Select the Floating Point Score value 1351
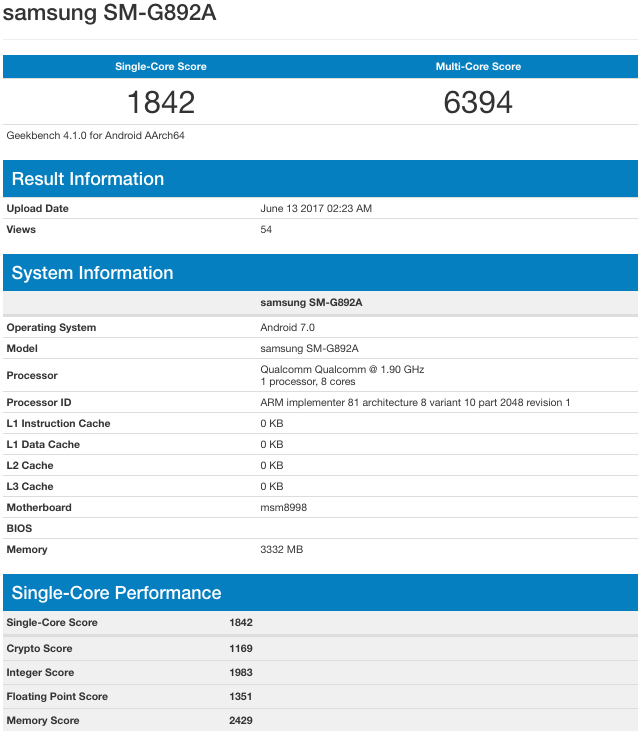 pos(241,697)
